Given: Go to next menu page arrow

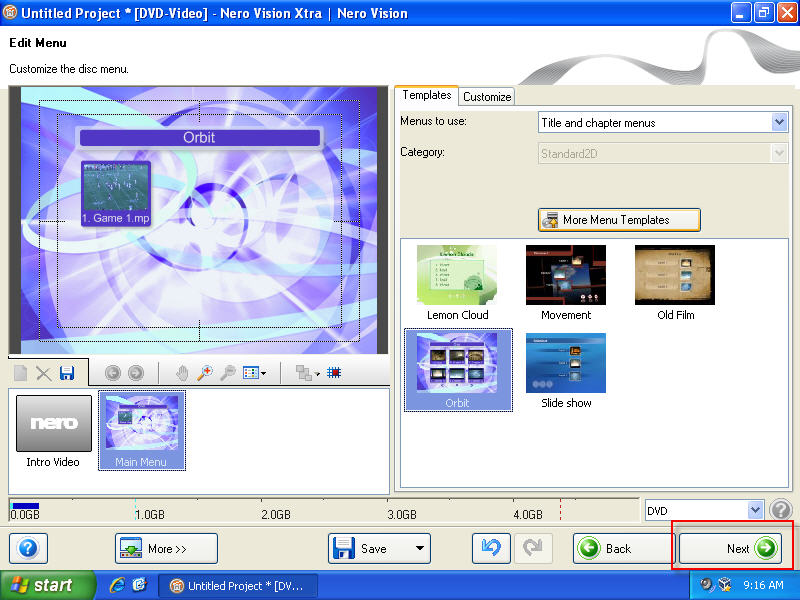Looking at the screenshot, I should [136, 373].
